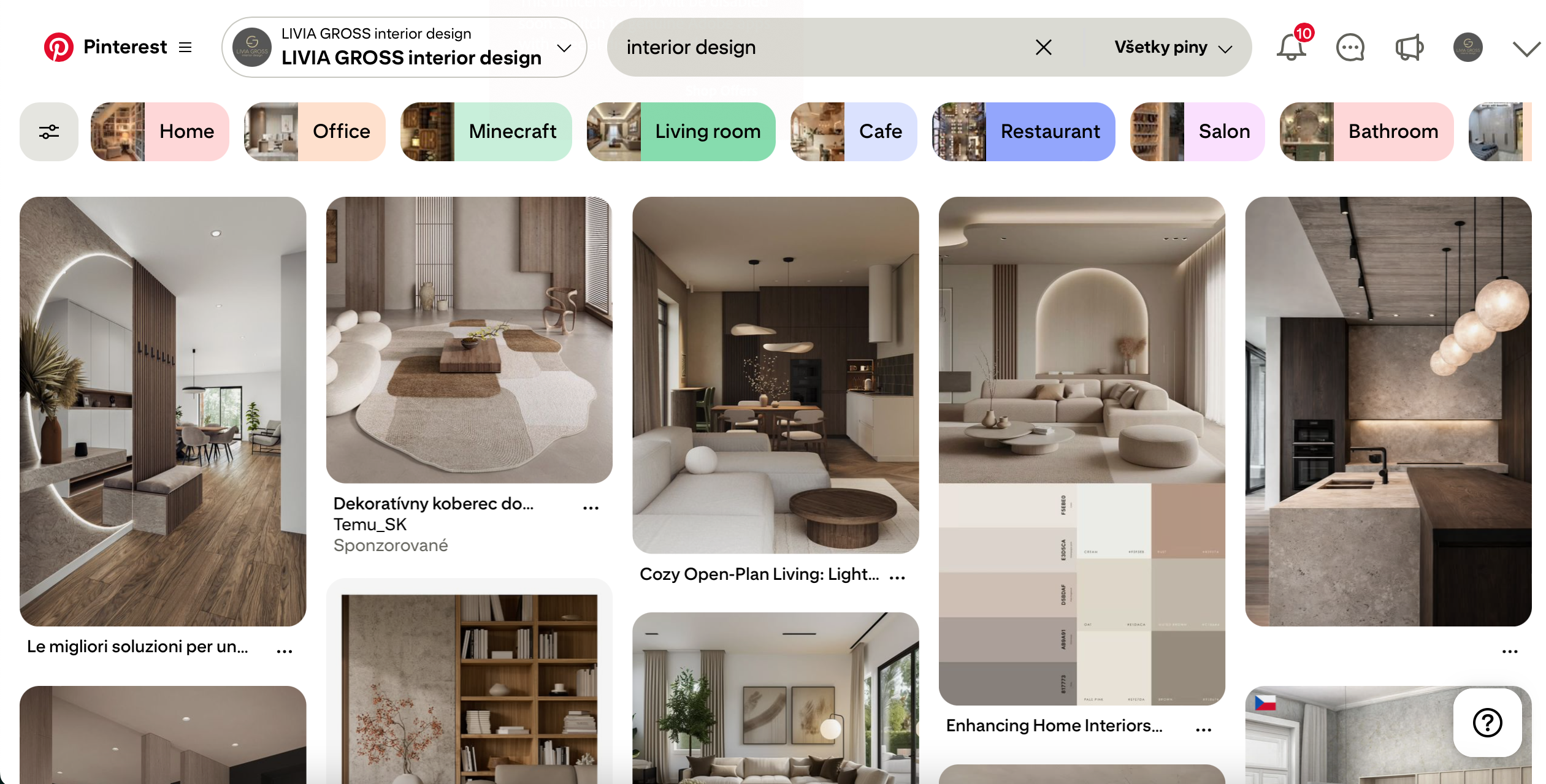The image size is (1546, 784).
Task: Open the messages chat icon
Action: [1350, 47]
